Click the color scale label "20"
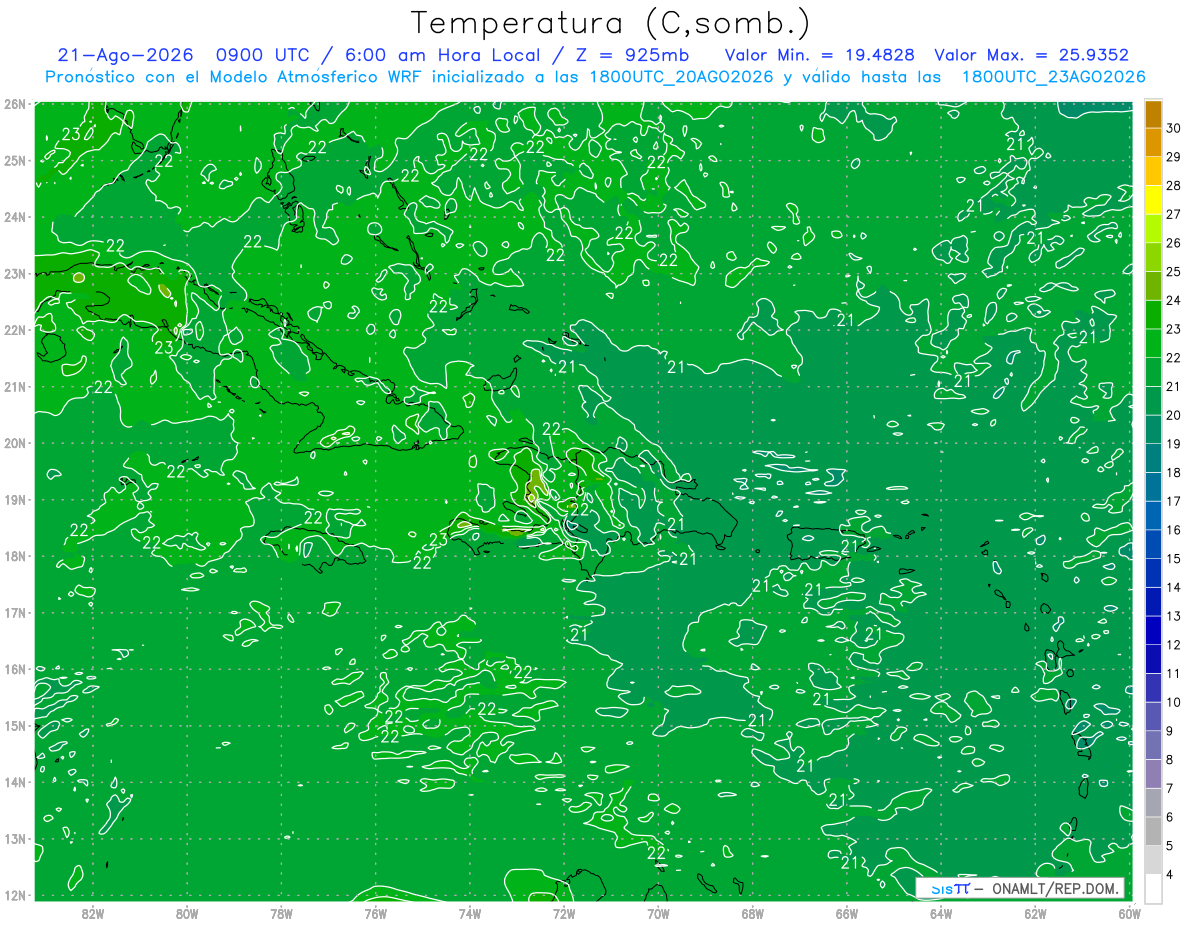The width and height of the screenshot is (1200, 927). point(1174,415)
